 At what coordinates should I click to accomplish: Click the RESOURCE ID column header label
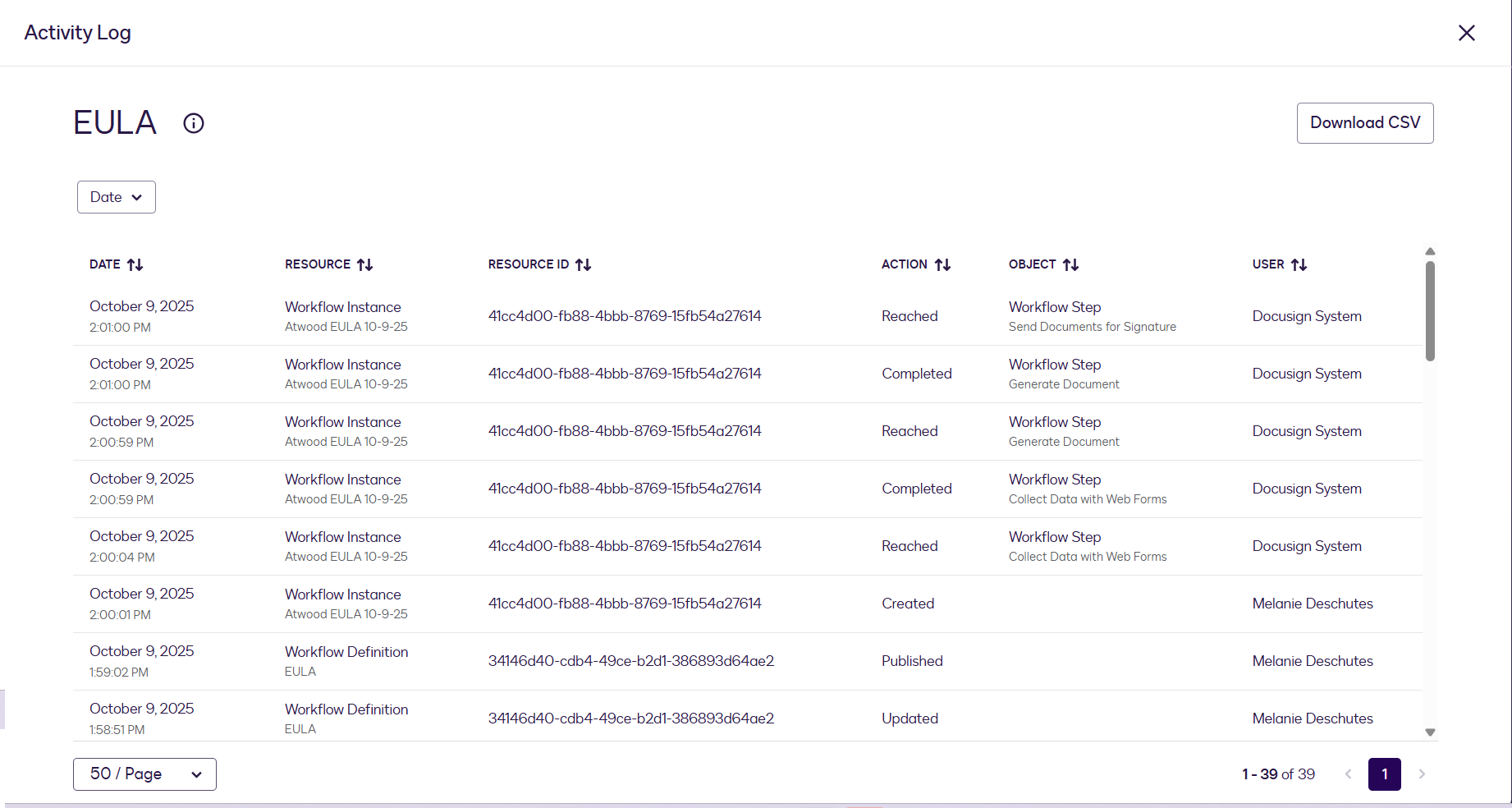tap(529, 264)
